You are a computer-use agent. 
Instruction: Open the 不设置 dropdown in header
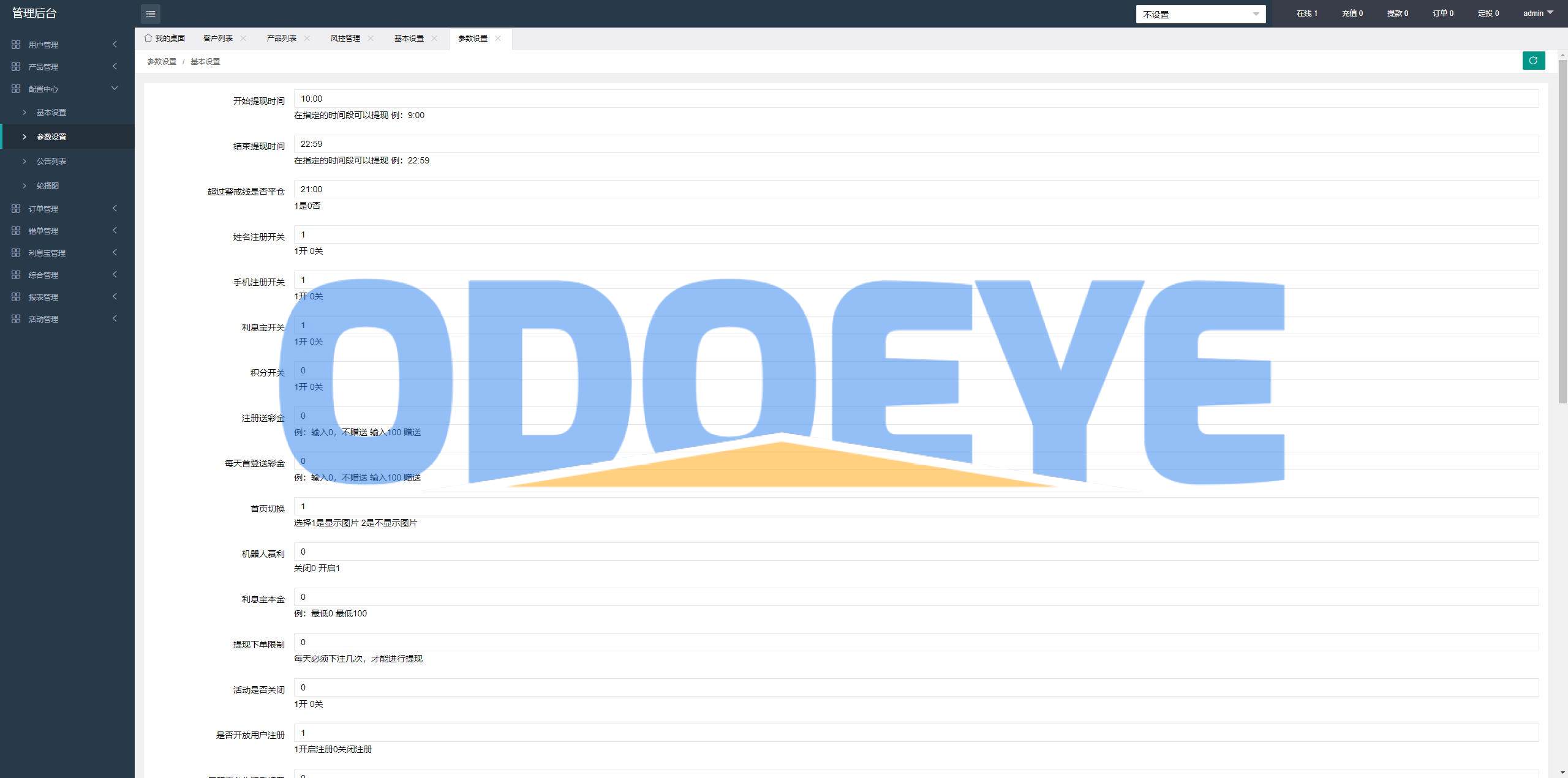tap(1200, 14)
